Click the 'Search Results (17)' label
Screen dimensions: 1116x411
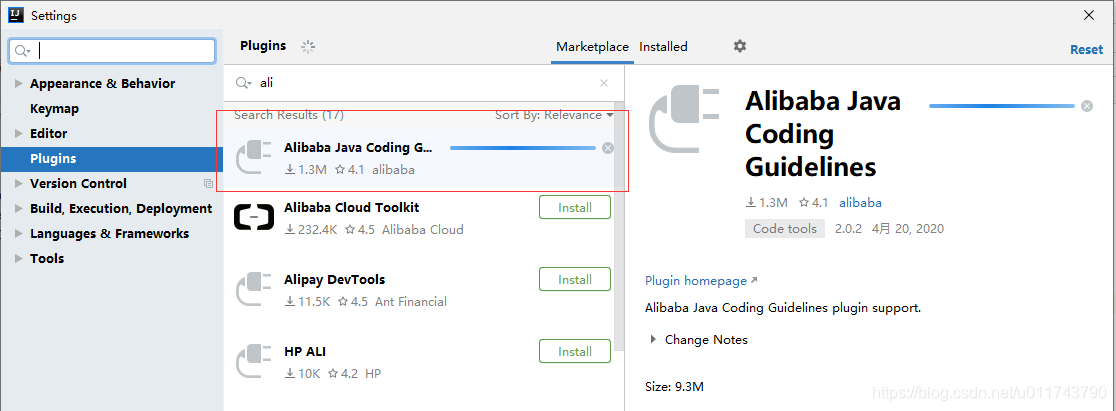coord(289,115)
